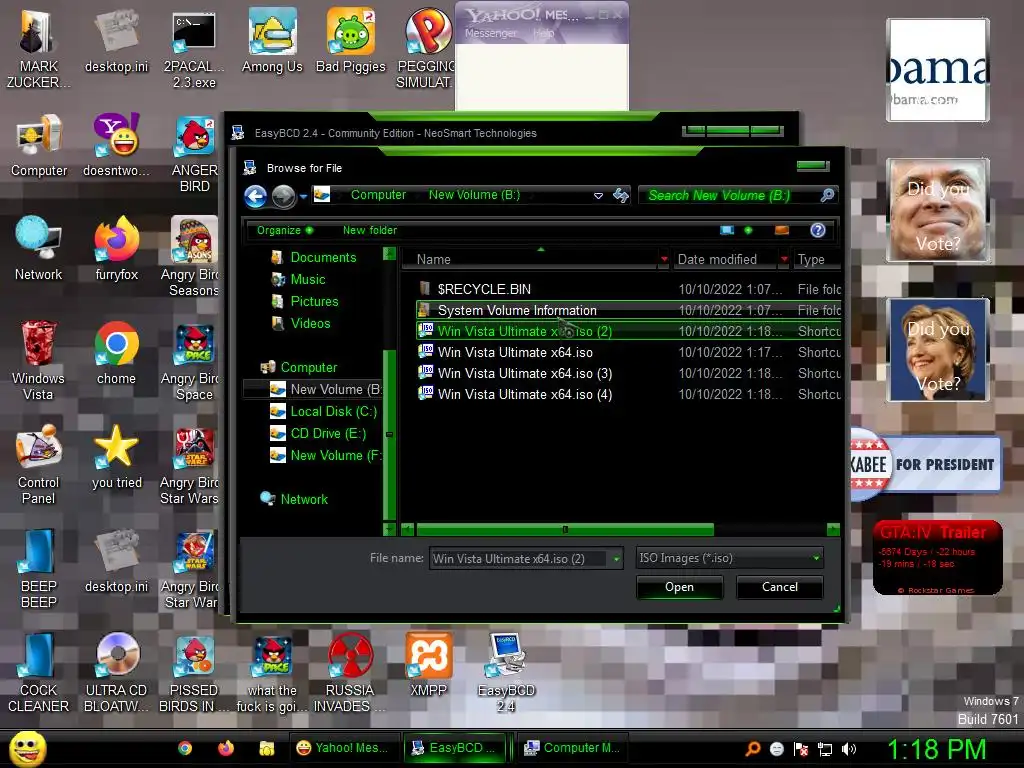The width and height of the screenshot is (1024, 768).
Task: Open the furryfox desktop icon
Action: (117, 248)
